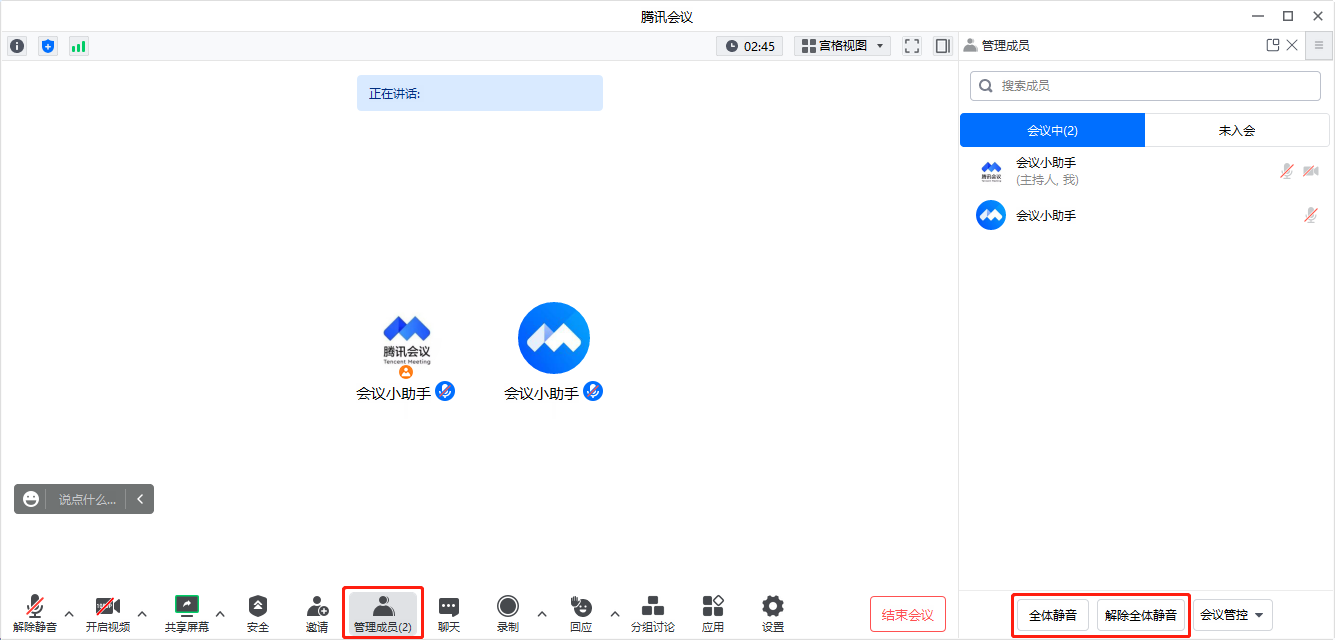Click the blue security shield icon
The width and height of the screenshot is (1335, 640).
pos(48,46)
